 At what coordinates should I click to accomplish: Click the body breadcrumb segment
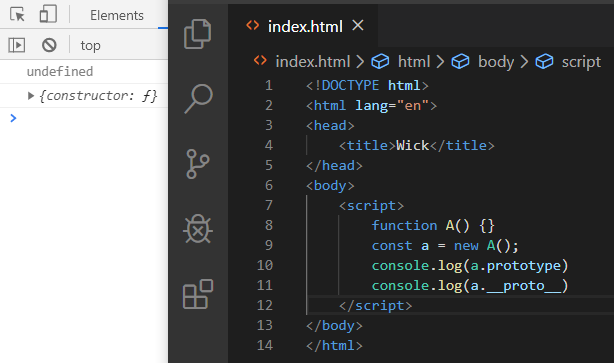[x=496, y=62]
